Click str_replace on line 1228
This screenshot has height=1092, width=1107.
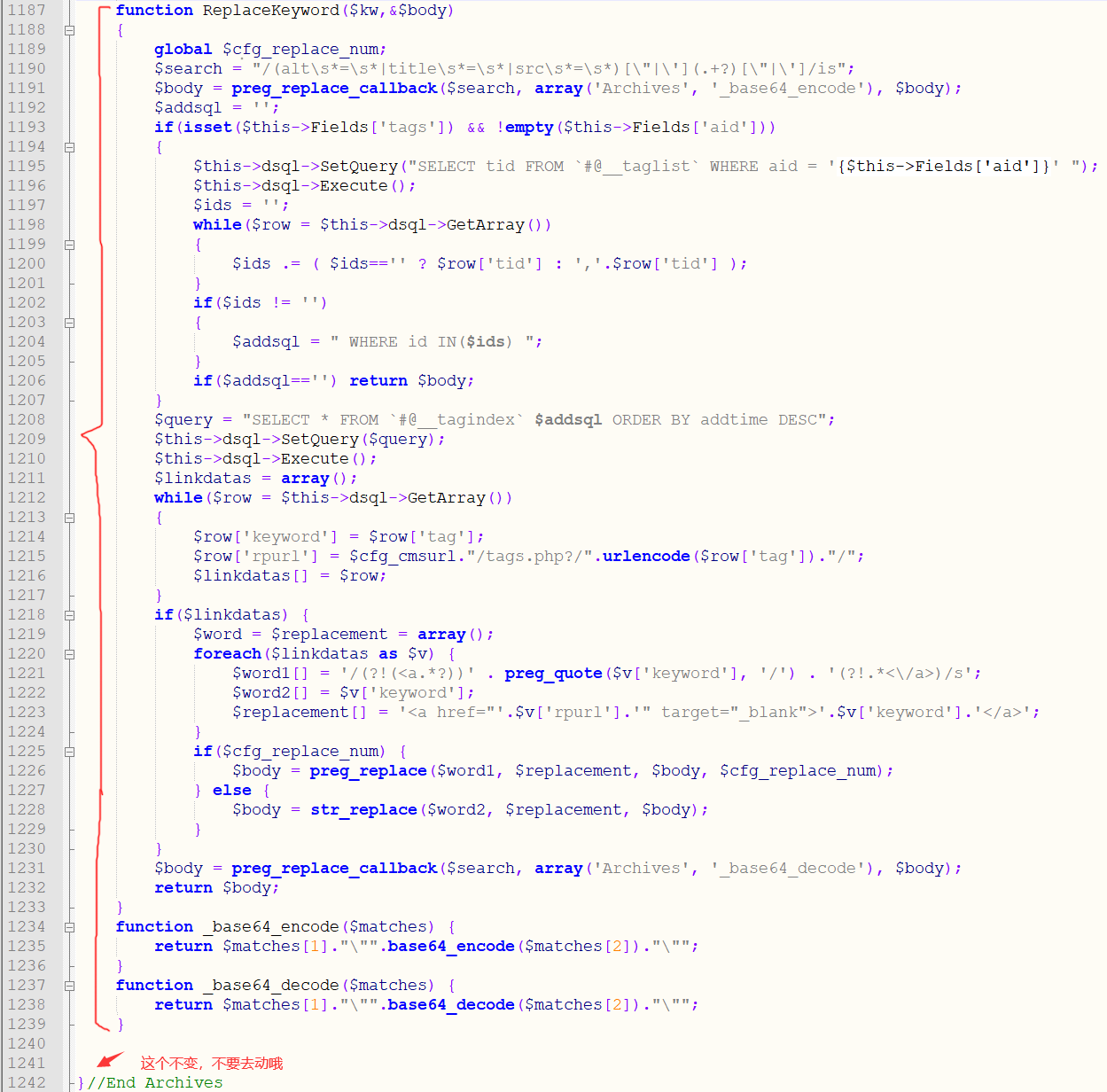363,810
